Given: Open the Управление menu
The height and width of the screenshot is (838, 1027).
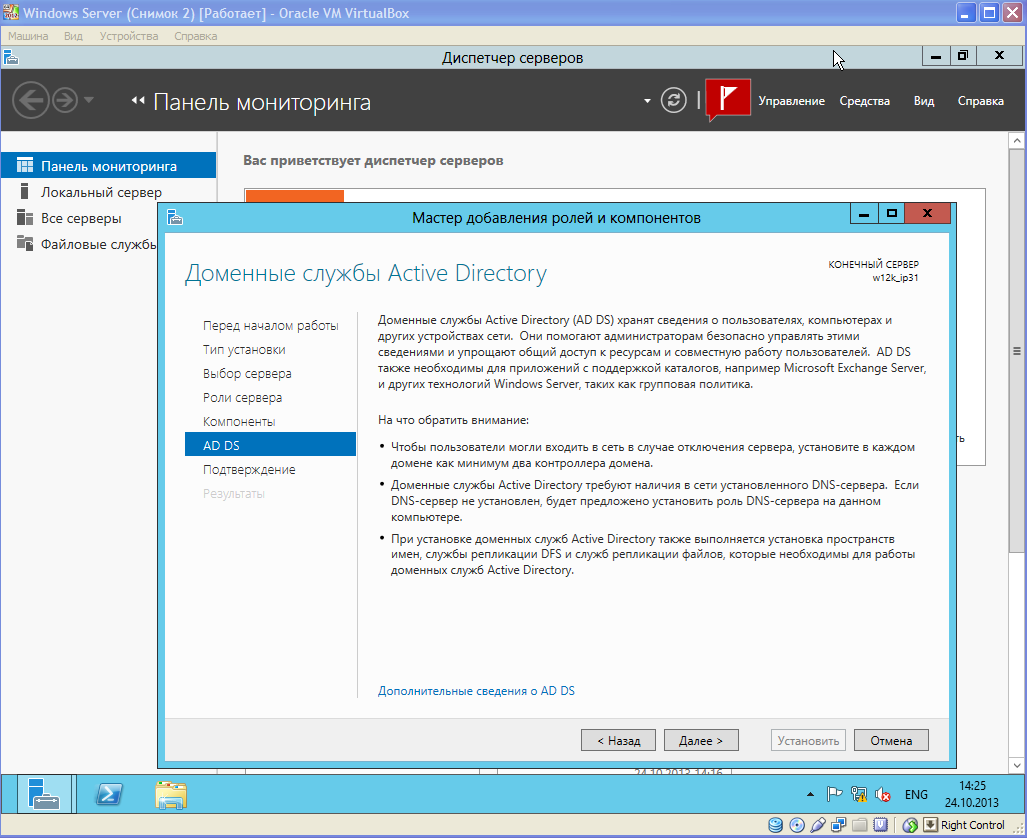Looking at the screenshot, I should 791,101.
